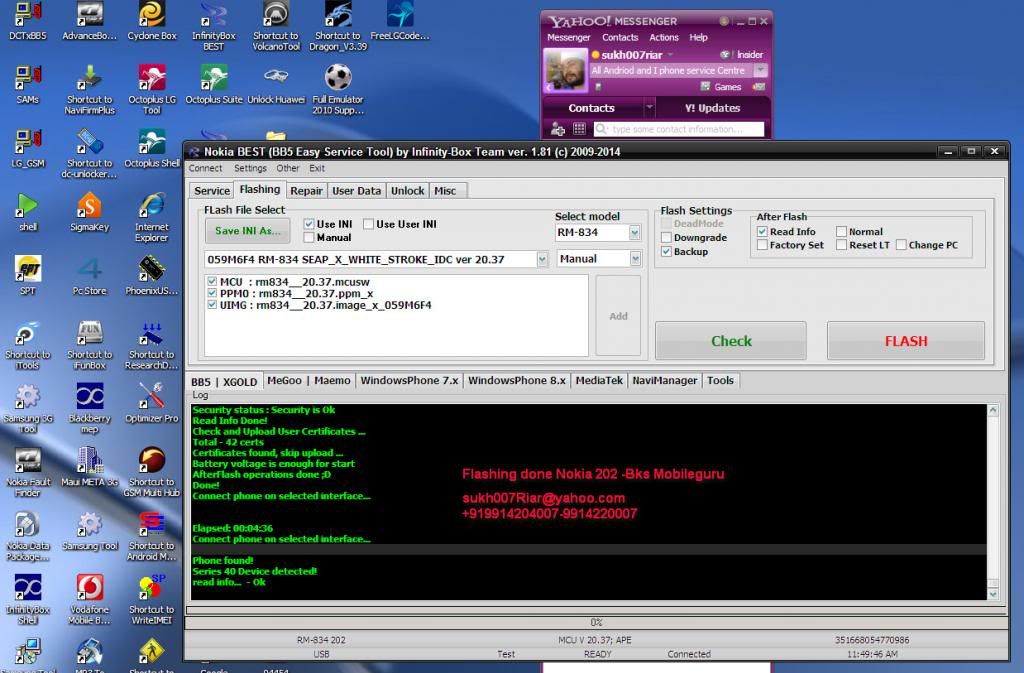The height and width of the screenshot is (673, 1024).
Task: Open the LG_GSM desktop icon
Action: tap(27, 149)
